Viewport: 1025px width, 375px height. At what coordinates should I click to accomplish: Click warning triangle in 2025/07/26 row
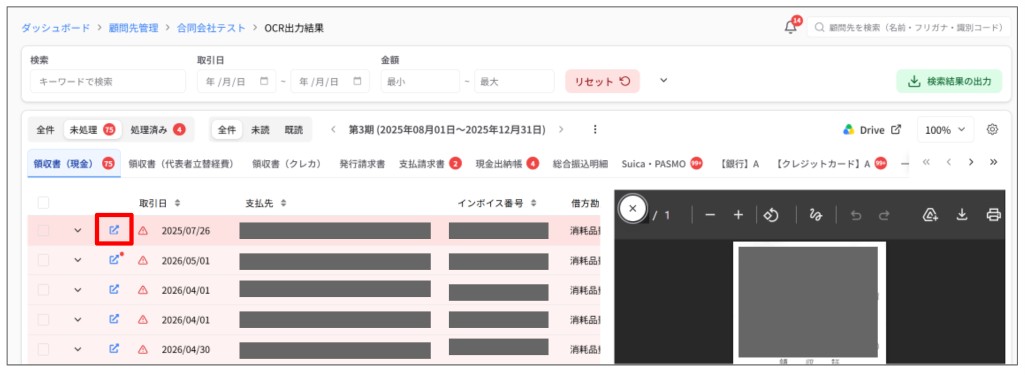click(x=143, y=231)
